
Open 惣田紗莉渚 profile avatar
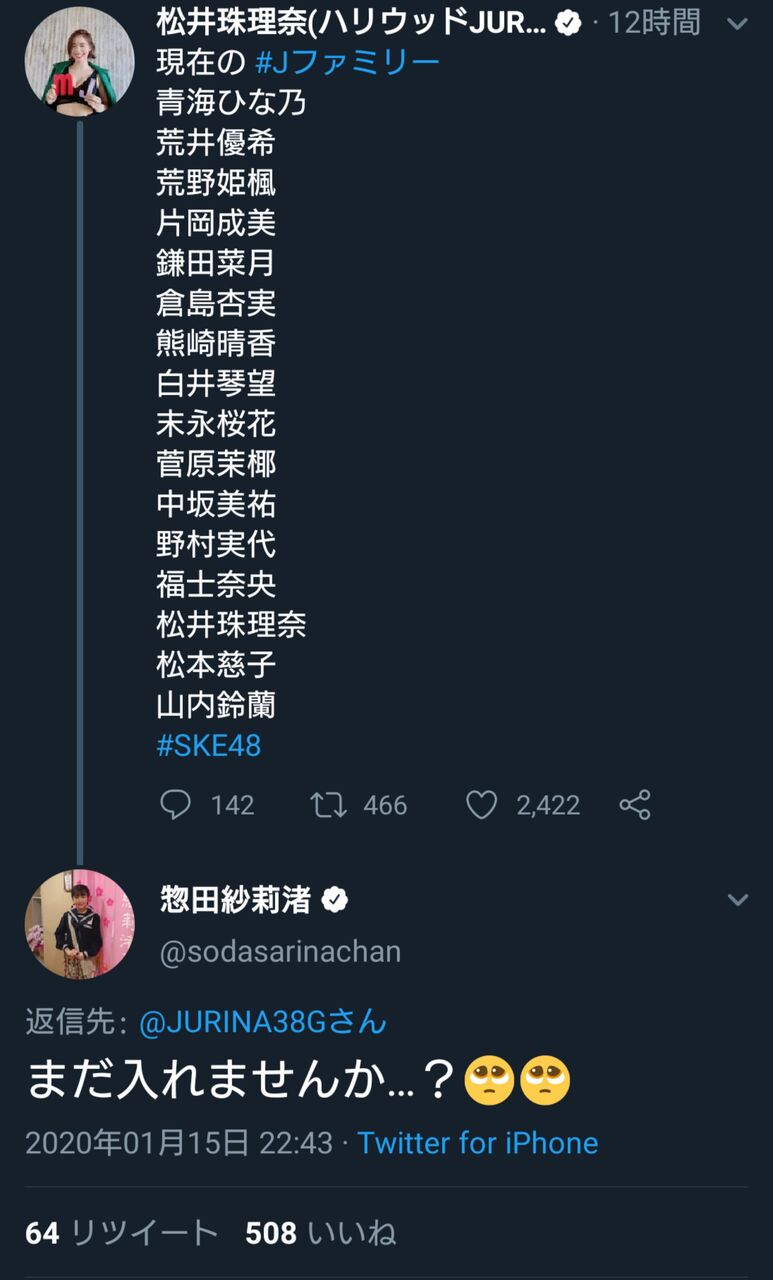coord(79,923)
